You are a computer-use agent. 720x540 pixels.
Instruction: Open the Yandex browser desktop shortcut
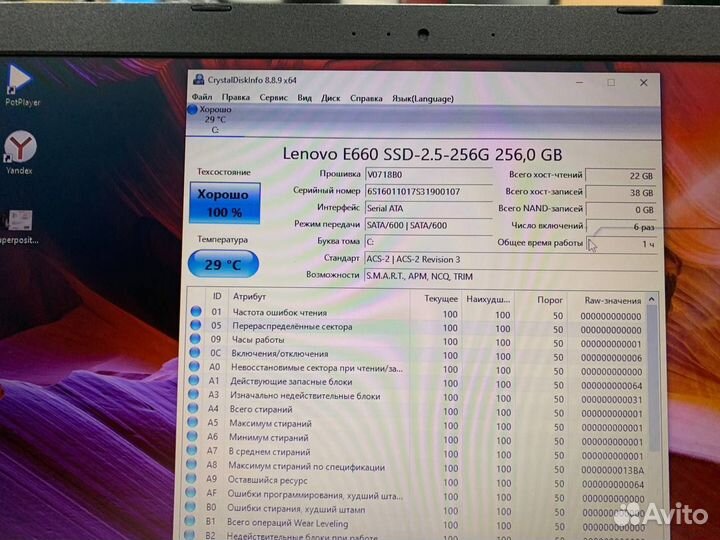click(x=20, y=153)
